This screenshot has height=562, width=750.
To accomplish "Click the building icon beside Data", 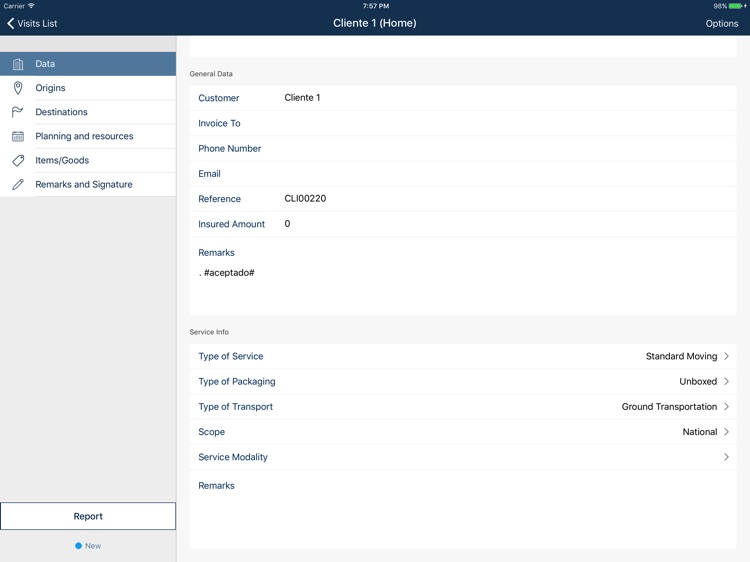I will point(18,64).
